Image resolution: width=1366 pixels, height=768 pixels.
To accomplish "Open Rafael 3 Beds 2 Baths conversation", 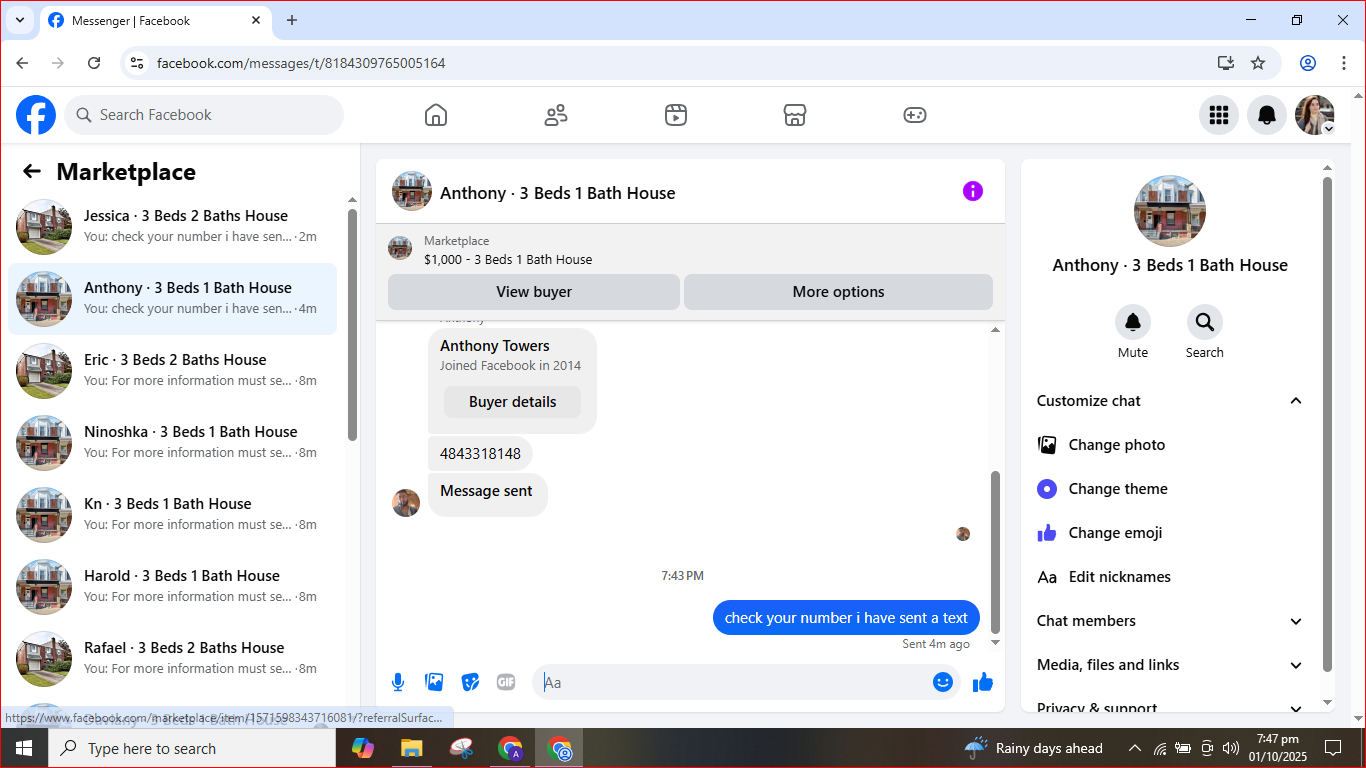I will coord(172,659).
